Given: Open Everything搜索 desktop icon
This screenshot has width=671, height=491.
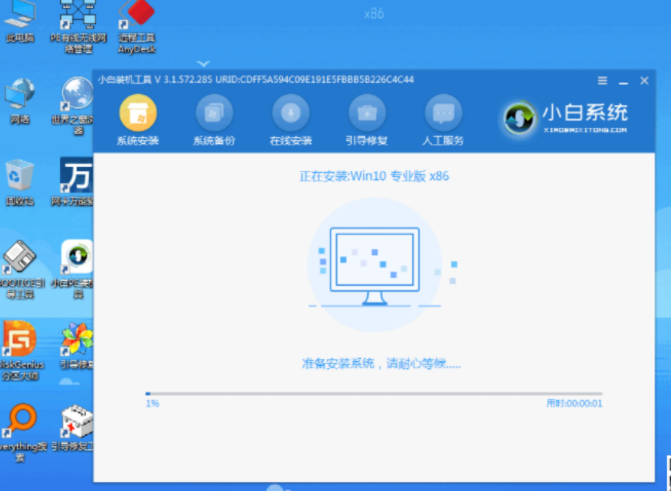Looking at the screenshot, I should [x=21, y=432].
